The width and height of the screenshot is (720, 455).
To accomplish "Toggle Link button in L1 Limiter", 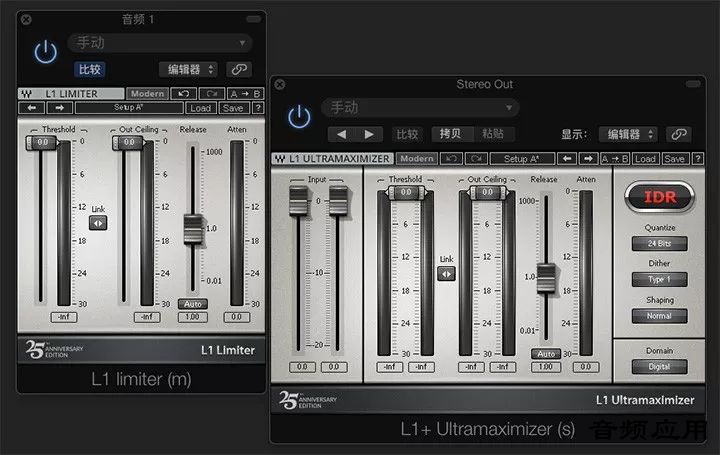I will (98, 223).
